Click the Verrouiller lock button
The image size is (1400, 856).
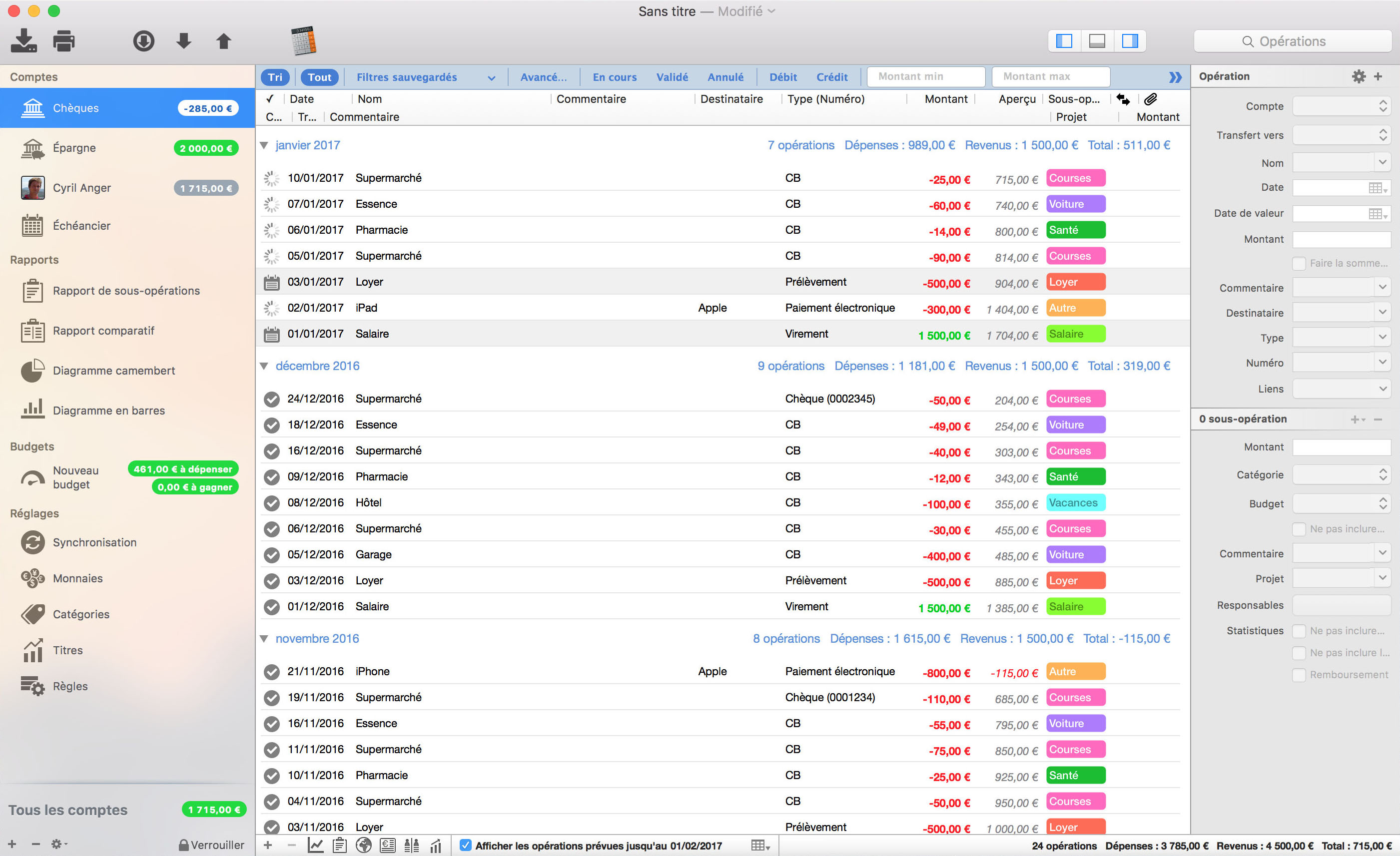point(211,845)
